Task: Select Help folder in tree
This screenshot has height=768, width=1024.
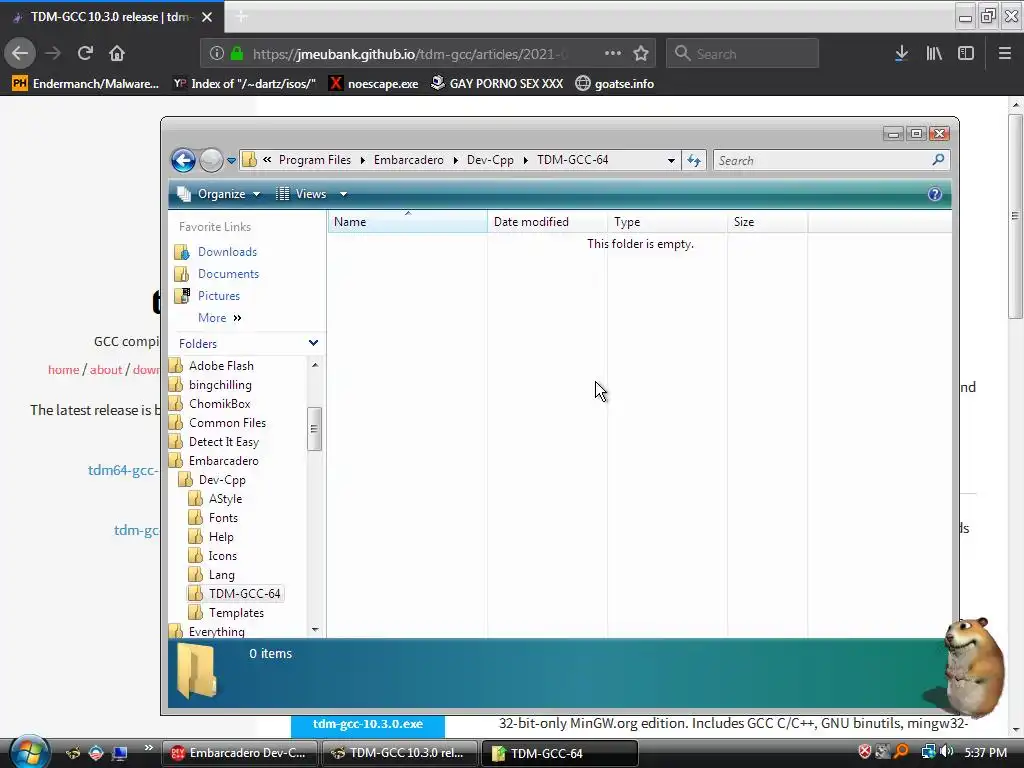Action: pyautogui.click(x=221, y=537)
